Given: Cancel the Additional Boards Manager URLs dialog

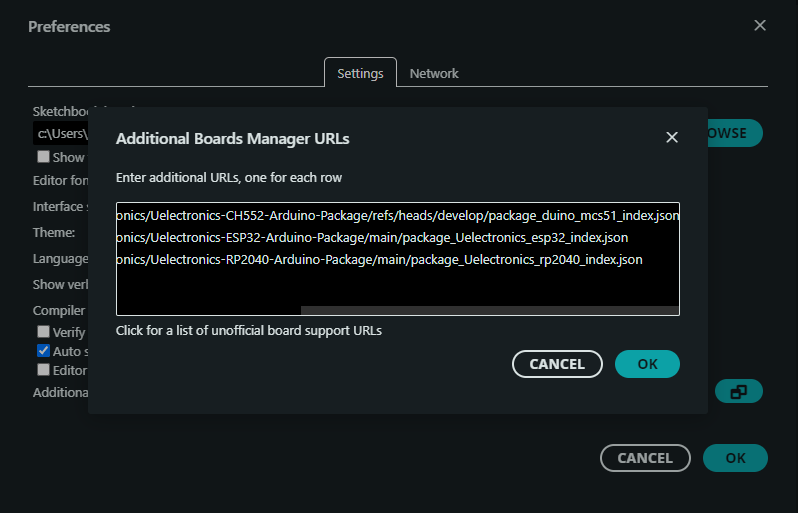Looking at the screenshot, I should (557, 364).
